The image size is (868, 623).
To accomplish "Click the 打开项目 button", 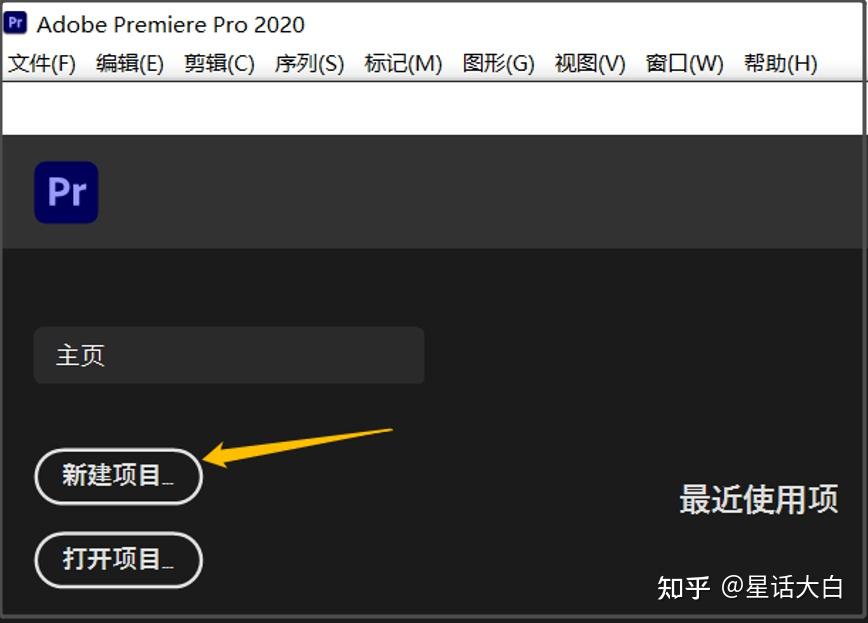I will [118, 560].
